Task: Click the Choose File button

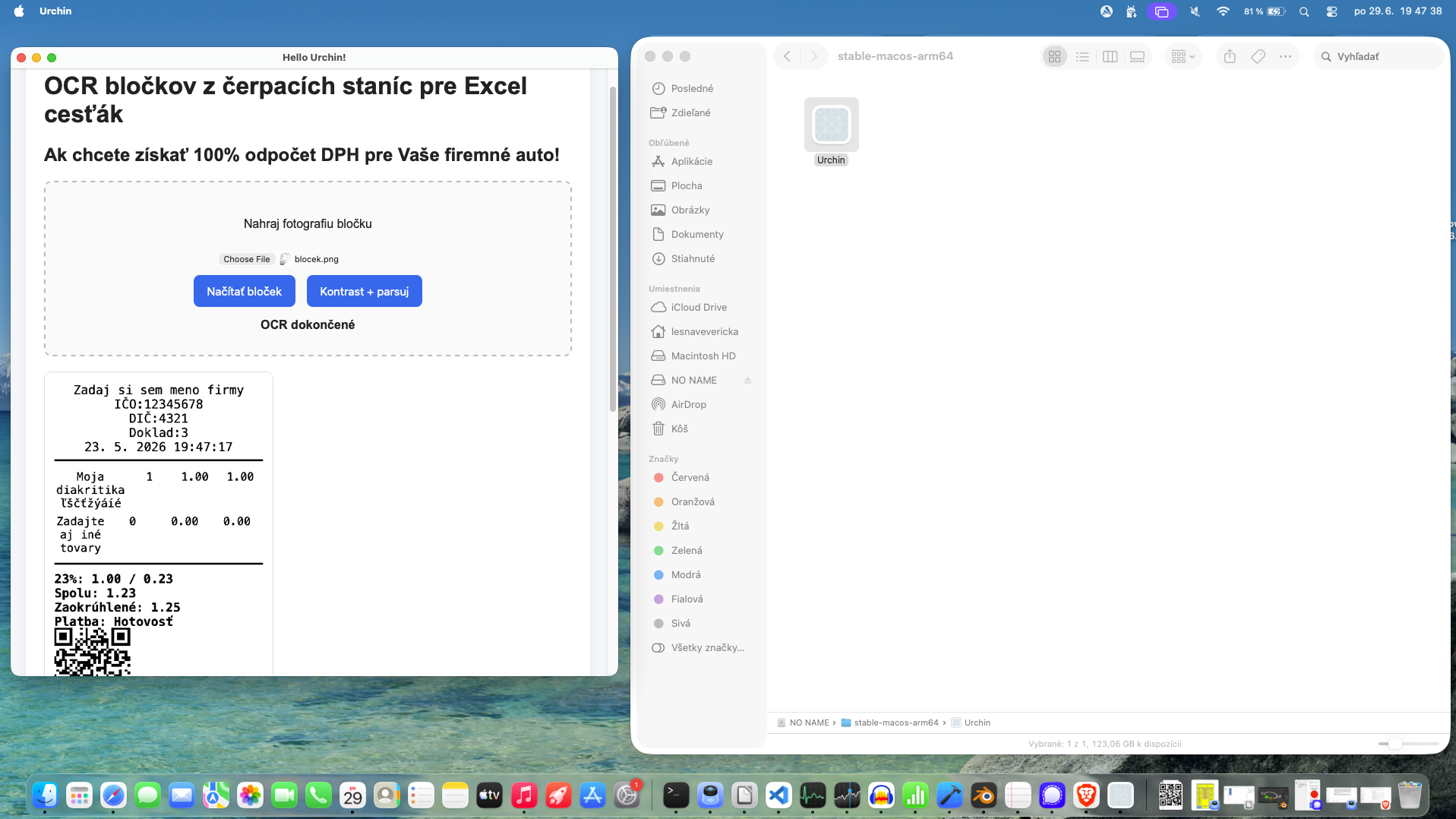Action: coord(246,259)
